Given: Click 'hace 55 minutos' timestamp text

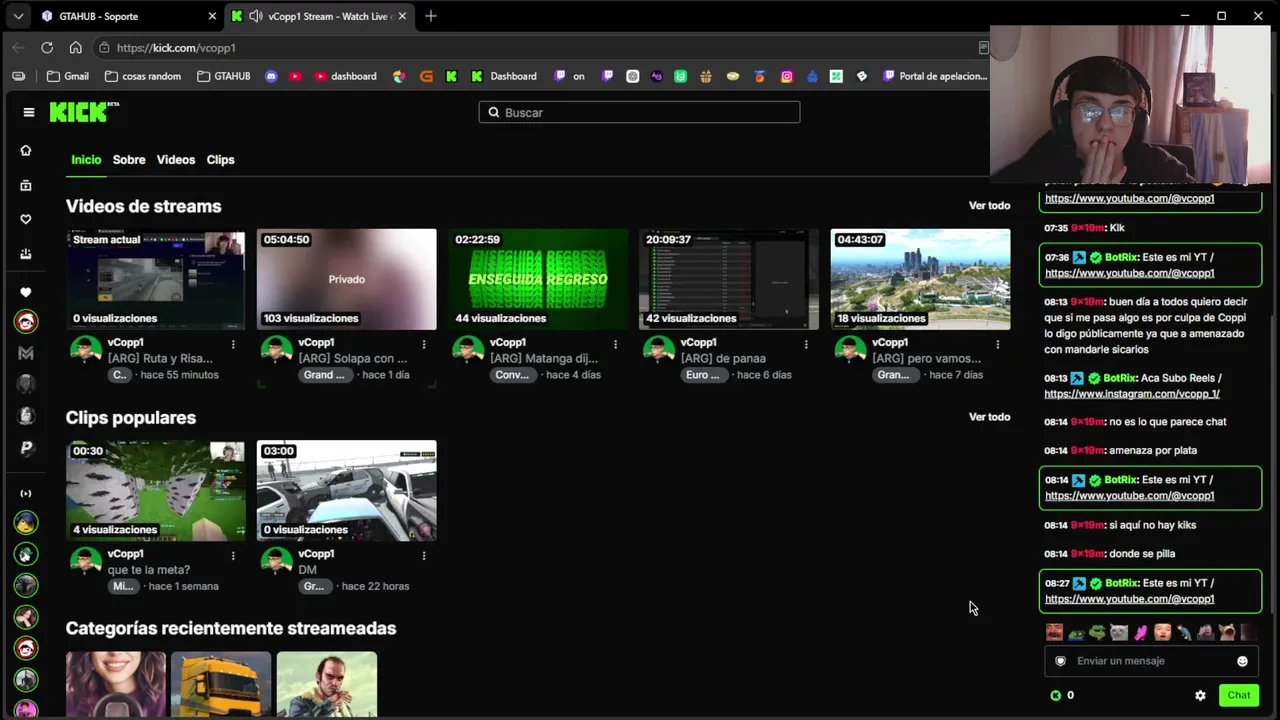Looking at the screenshot, I should coord(179,375).
